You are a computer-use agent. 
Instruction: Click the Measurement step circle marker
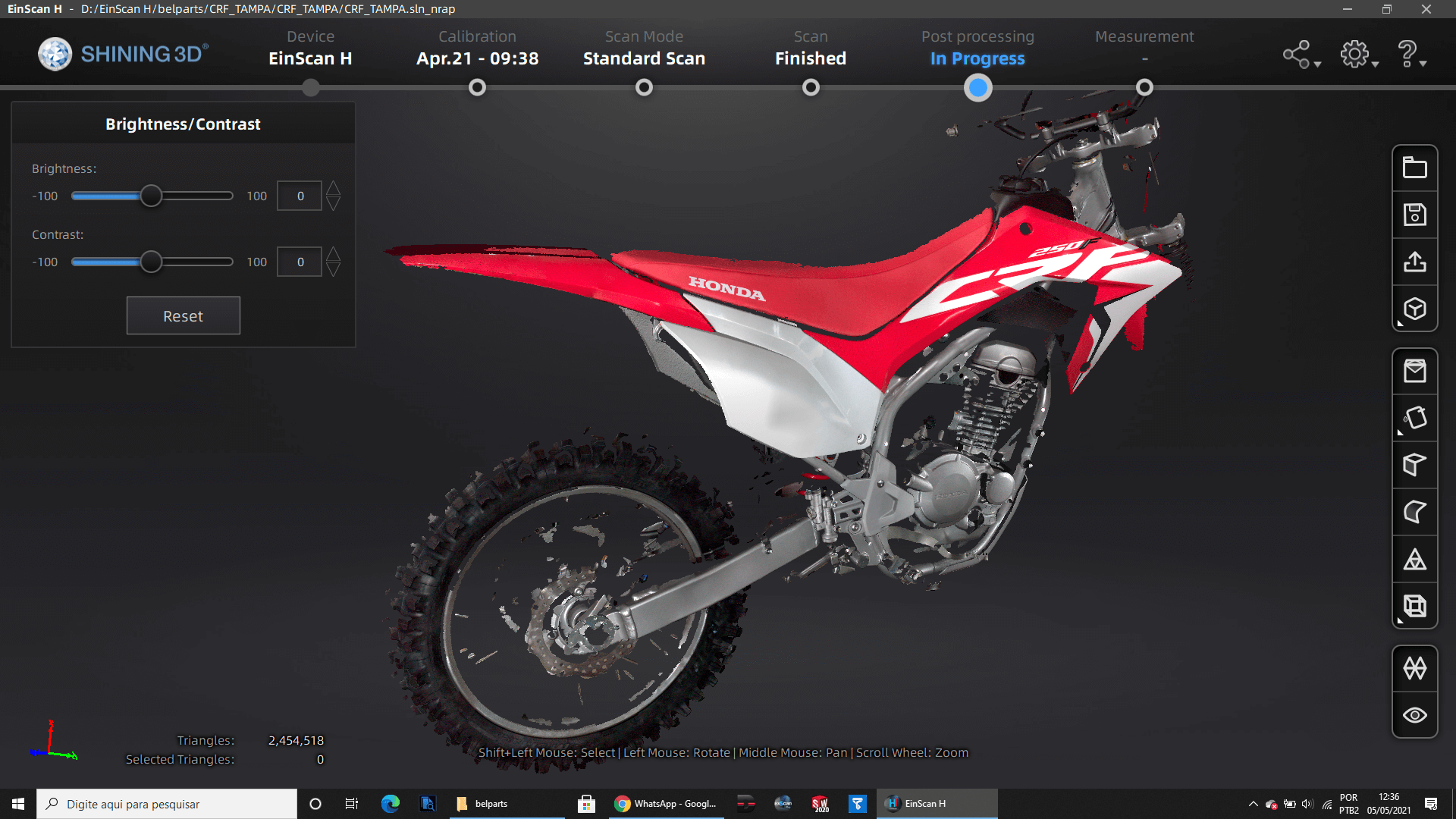point(1144,88)
